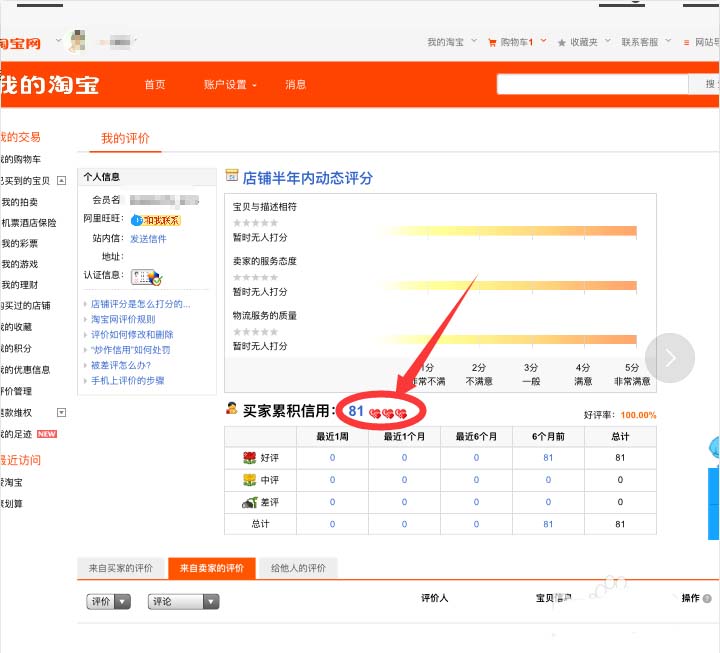
Task: Click the 卖家的服务态度 rating bar
Action: [x=507, y=286]
